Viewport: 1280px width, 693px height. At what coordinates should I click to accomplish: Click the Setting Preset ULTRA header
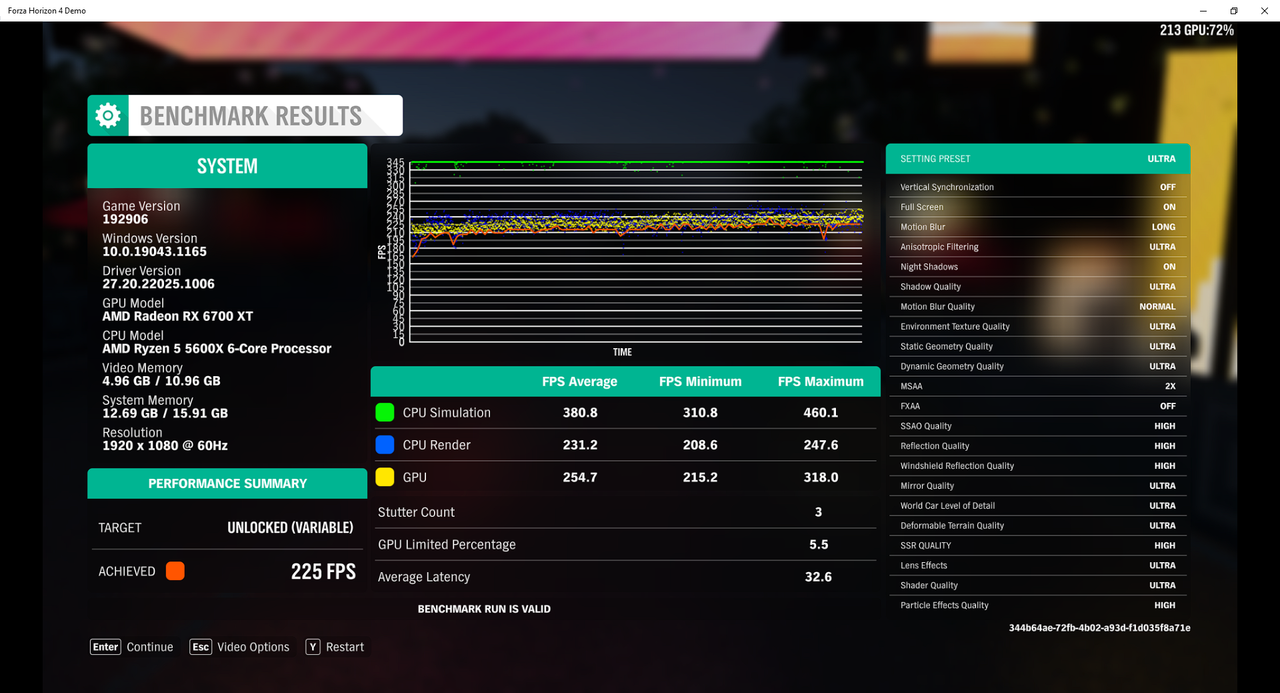1038,158
